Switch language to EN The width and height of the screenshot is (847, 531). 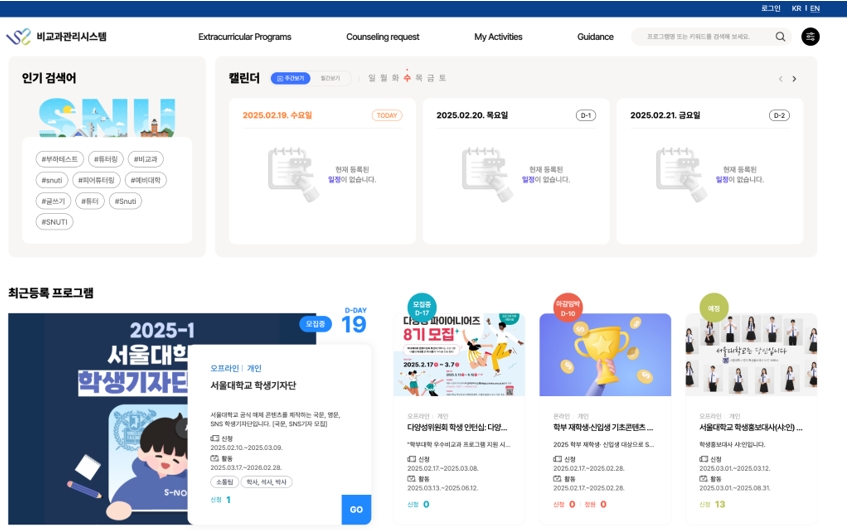(815, 8)
